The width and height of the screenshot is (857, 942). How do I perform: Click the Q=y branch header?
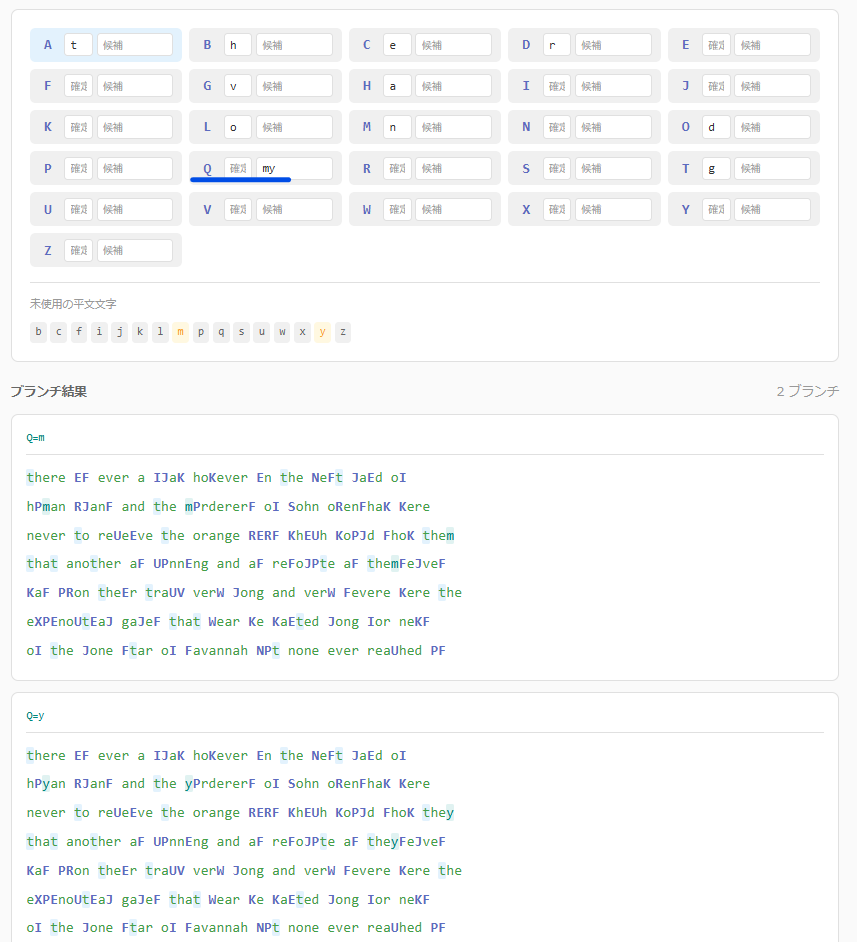tap(35, 715)
